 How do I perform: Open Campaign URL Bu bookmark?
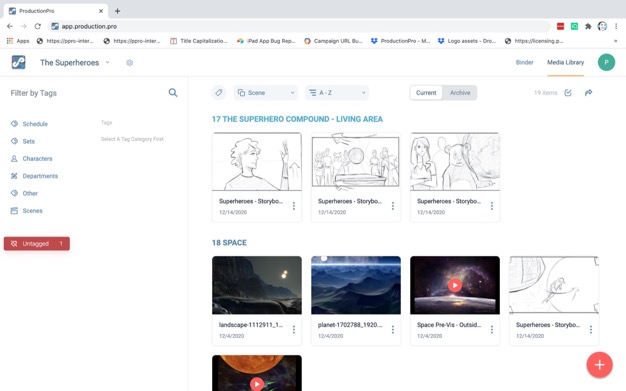pos(333,41)
